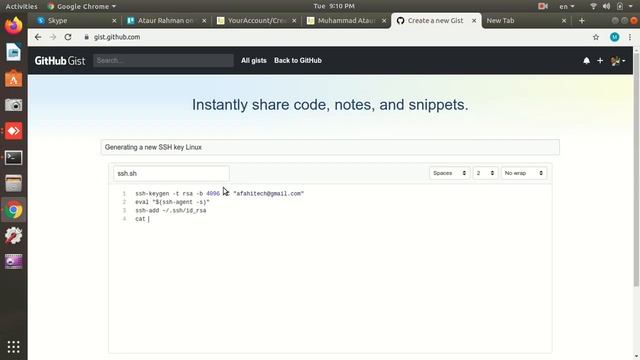Viewport: 640px width, 360px height.
Task: Open GitHub notifications bell
Action: (587, 61)
